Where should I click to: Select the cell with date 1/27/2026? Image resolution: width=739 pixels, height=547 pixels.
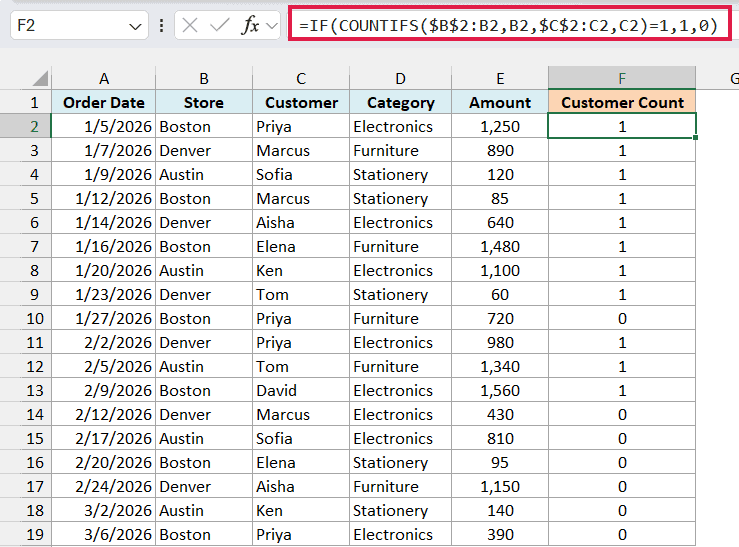click(104, 318)
